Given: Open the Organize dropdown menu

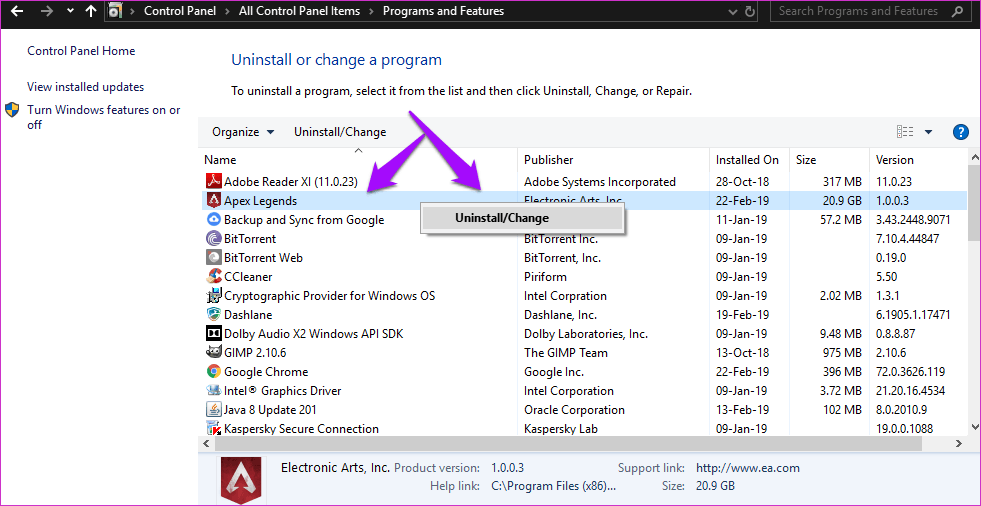Looking at the screenshot, I should (243, 132).
